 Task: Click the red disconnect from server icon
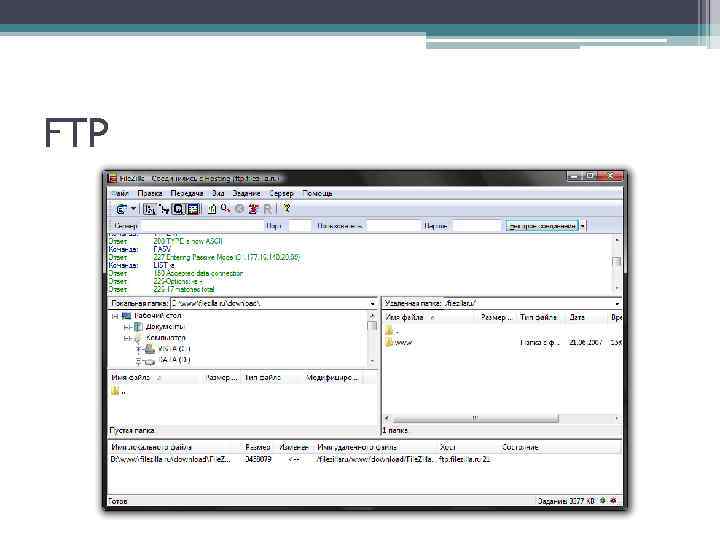[253, 209]
